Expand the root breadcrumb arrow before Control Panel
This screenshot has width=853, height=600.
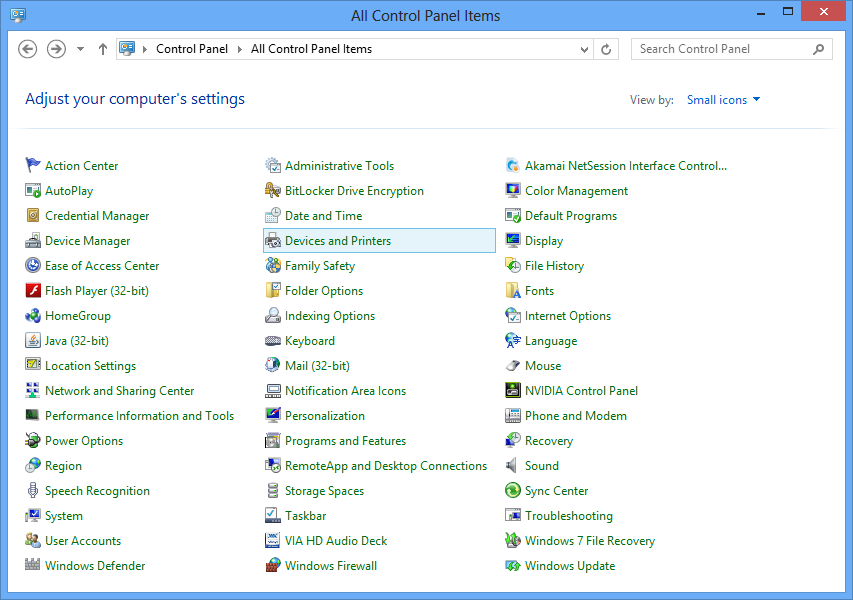[145, 49]
